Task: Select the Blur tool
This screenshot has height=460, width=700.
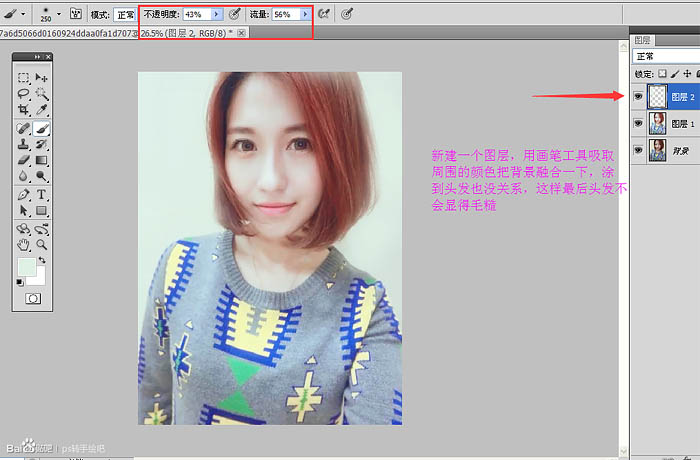Action: pos(23,176)
